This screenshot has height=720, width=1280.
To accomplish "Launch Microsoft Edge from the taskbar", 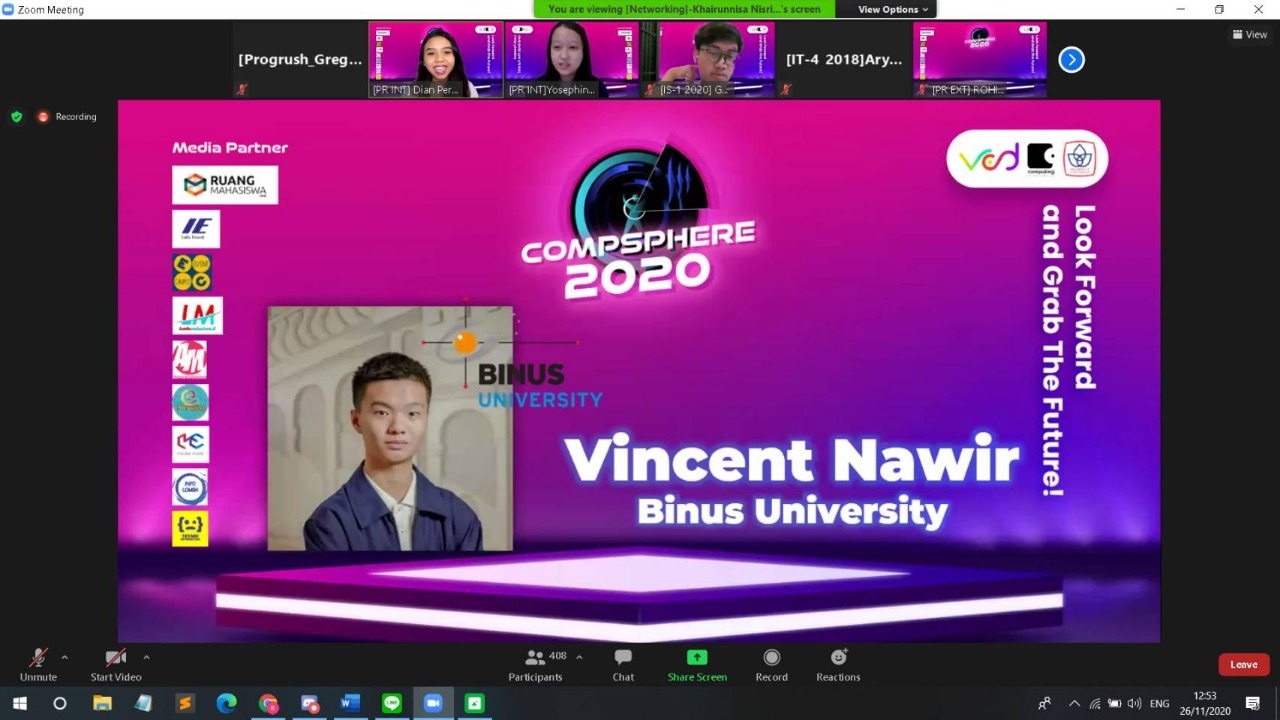I will coord(226,703).
